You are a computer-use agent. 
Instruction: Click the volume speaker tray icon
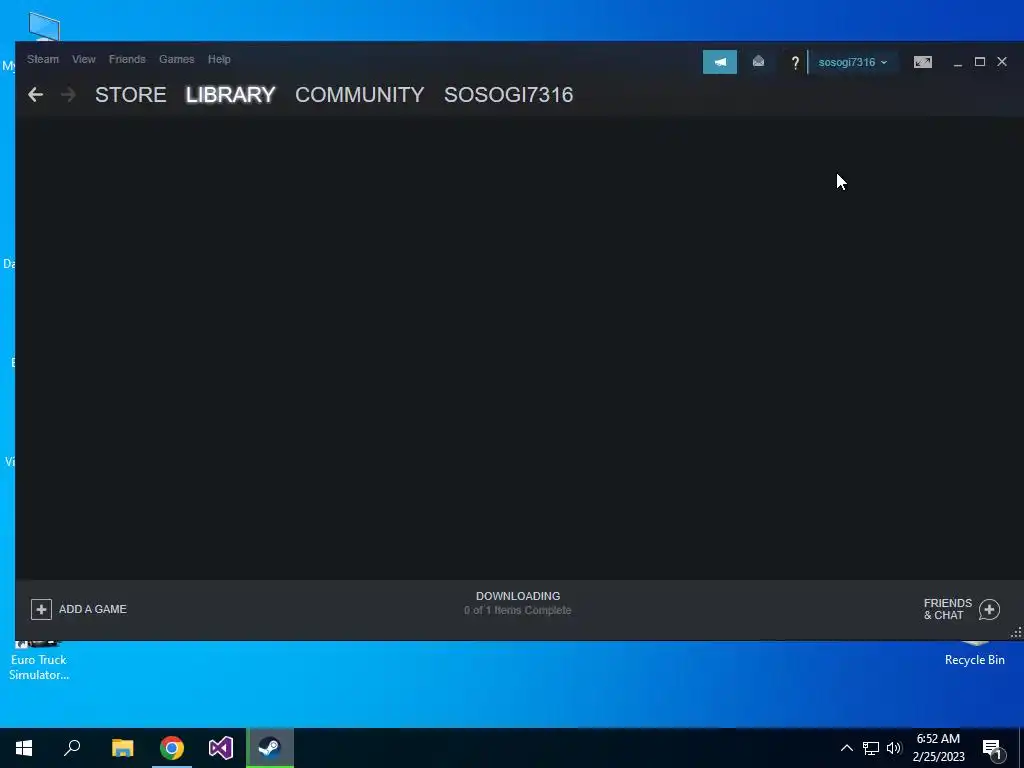coord(894,748)
